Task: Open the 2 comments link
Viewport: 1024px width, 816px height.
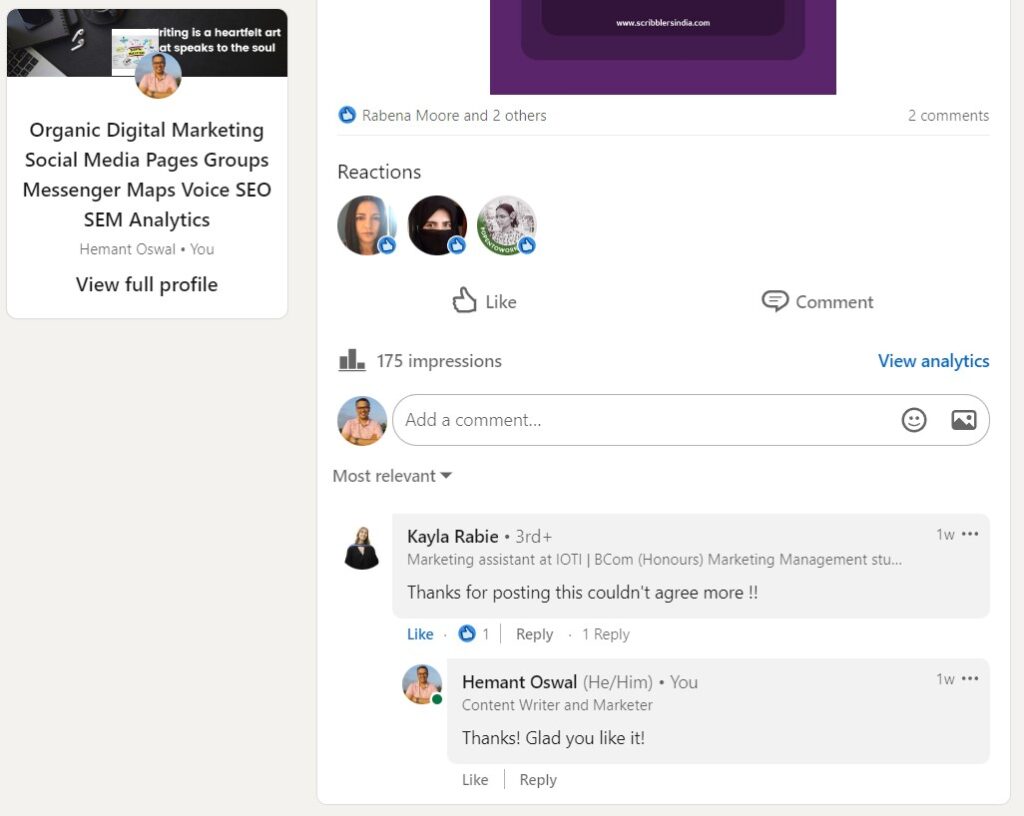Action: (948, 115)
